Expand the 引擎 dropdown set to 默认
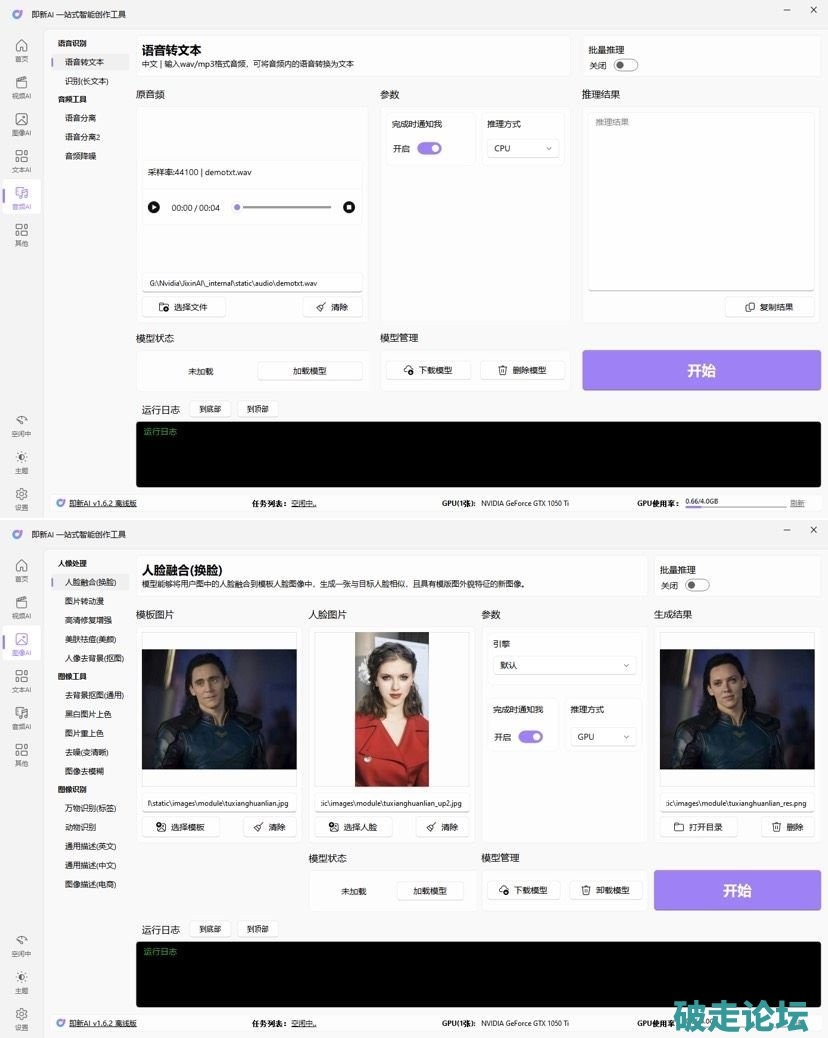The height and width of the screenshot is (1038, 828). tap(565, 665)
